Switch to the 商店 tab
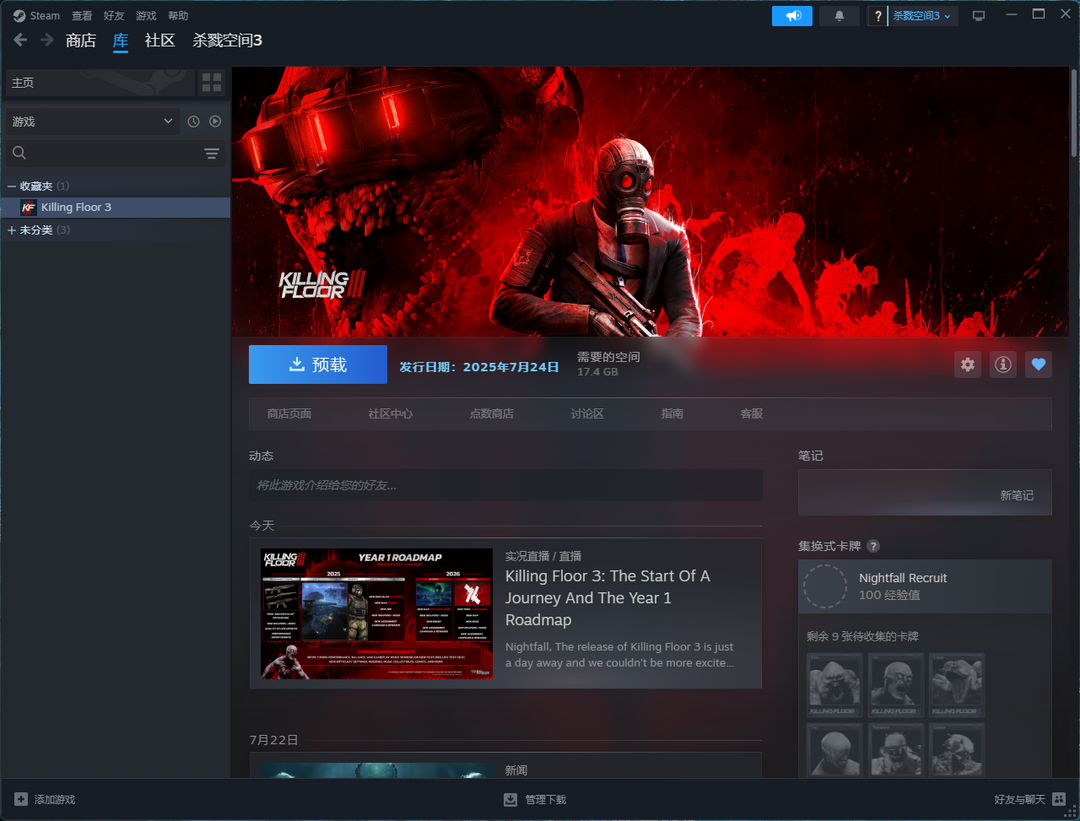1080x821 pixels. click(81, 41)
